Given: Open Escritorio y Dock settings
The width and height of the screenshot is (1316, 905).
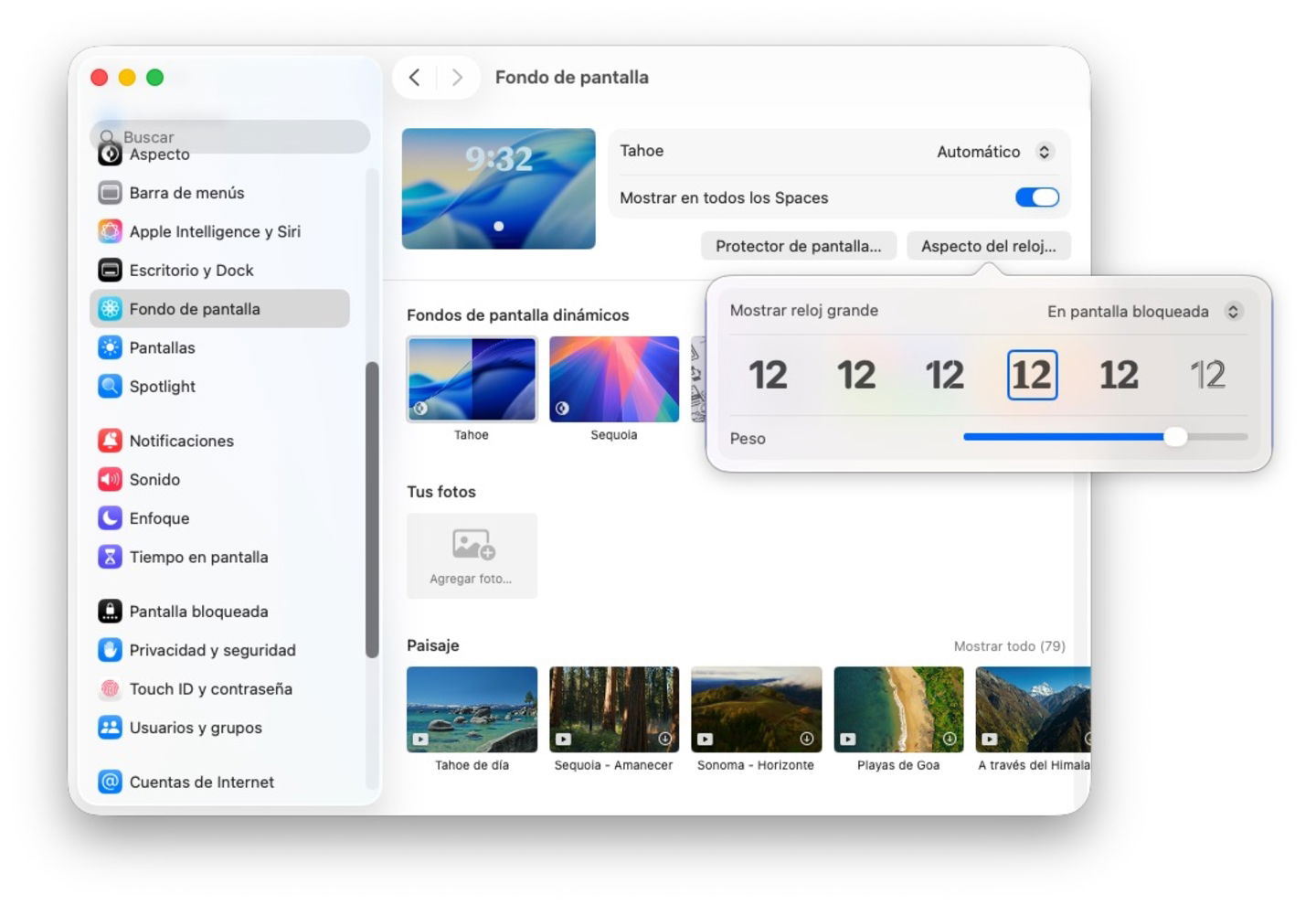Looking at the screenshot, I should [x=191, y=271].
